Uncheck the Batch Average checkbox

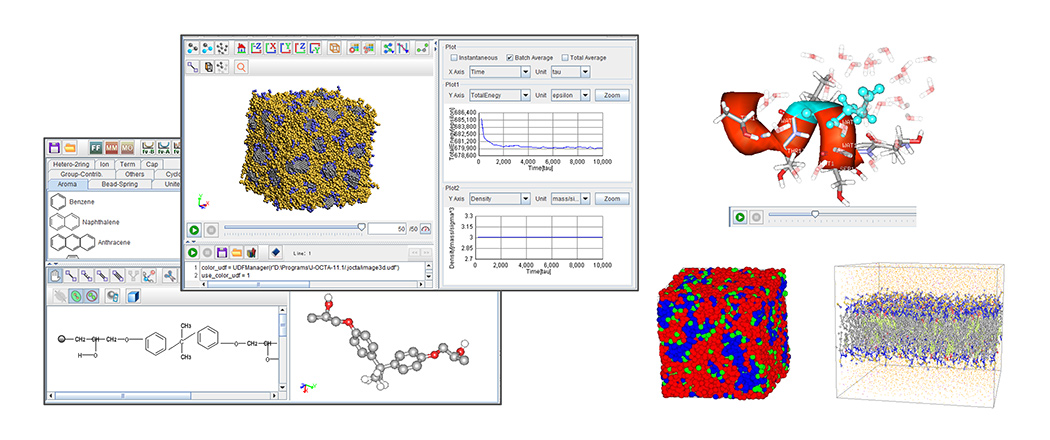point(512,57)
